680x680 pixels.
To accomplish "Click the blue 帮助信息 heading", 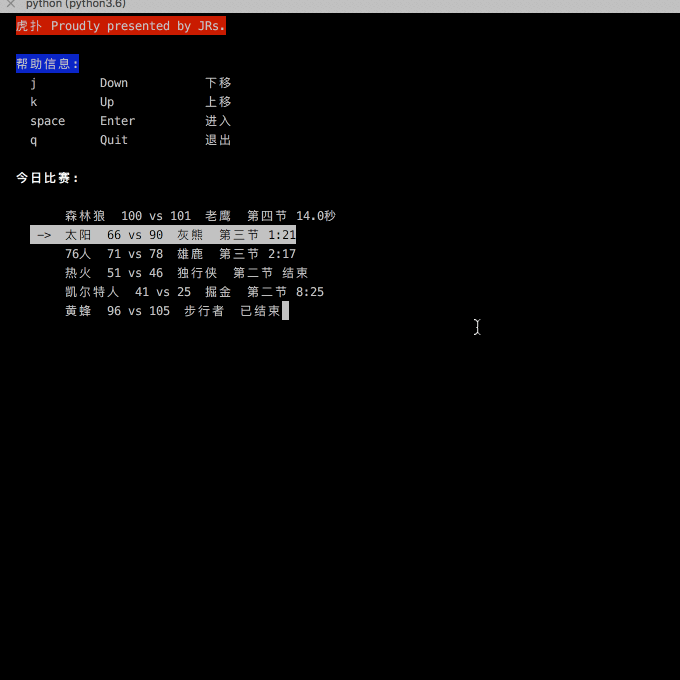I will coord(47,64).
